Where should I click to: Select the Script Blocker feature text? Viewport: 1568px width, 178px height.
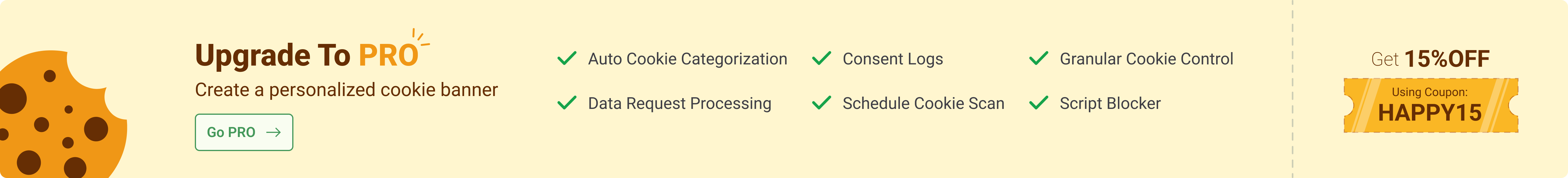click(x=1110, y=103)
